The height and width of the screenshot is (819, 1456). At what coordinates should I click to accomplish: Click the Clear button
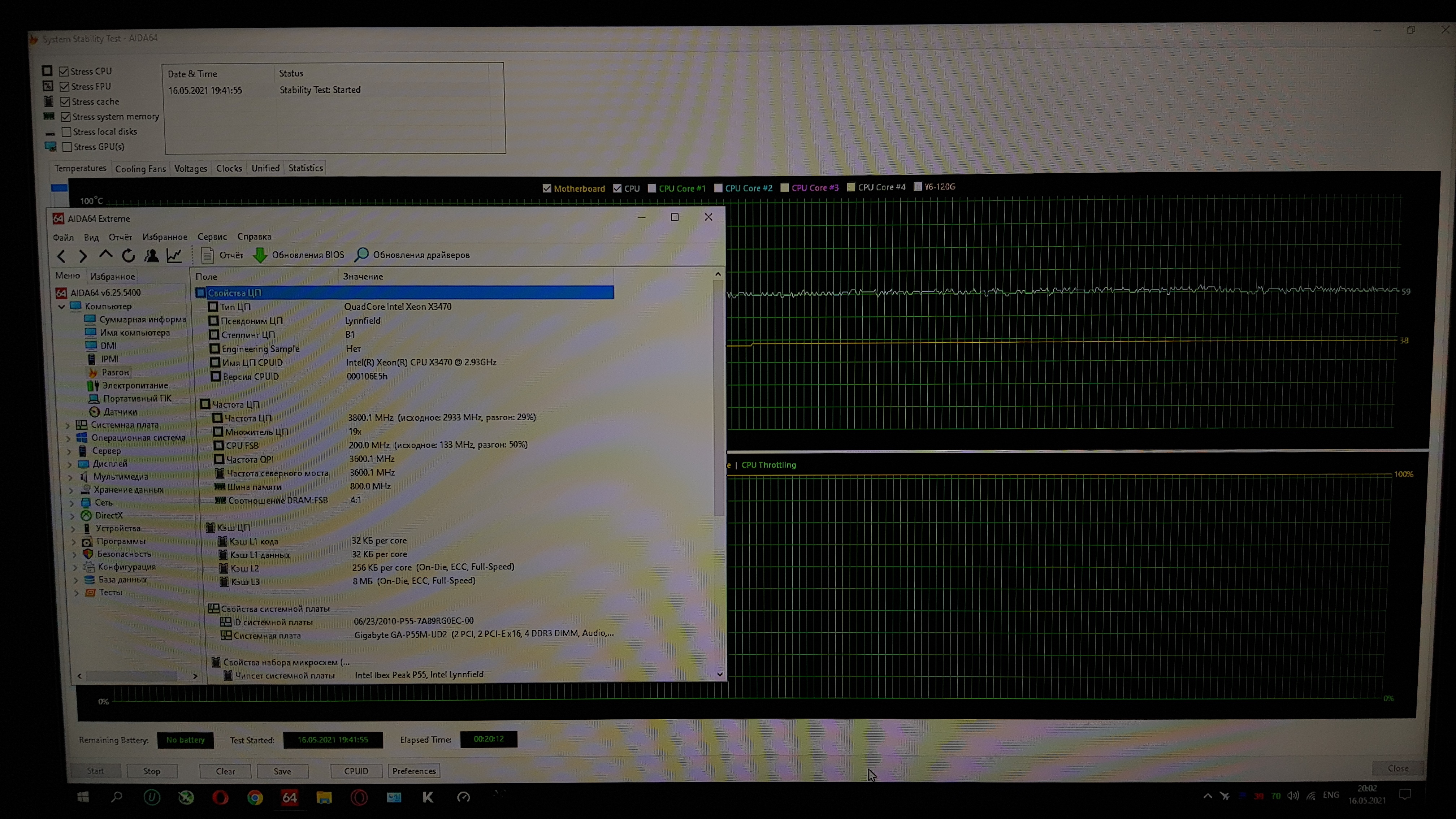[225, 772]
